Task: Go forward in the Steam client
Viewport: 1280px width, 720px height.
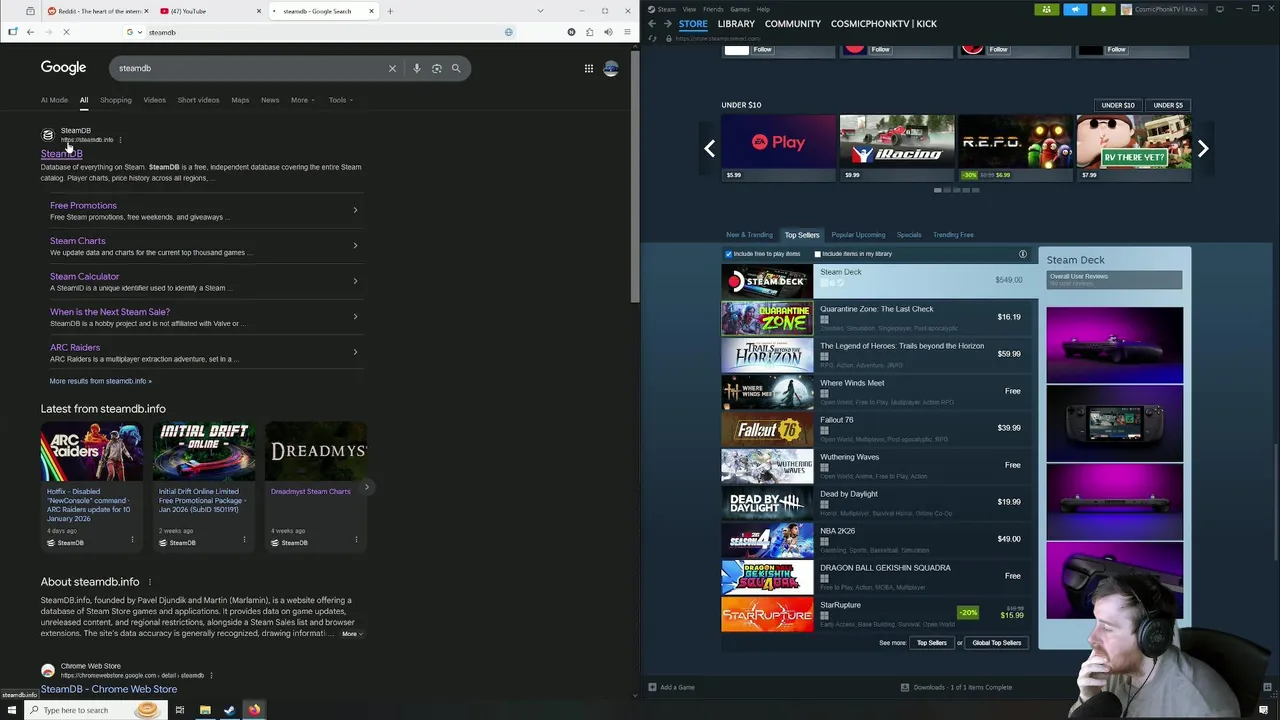Action: click(x=667, y=24)
